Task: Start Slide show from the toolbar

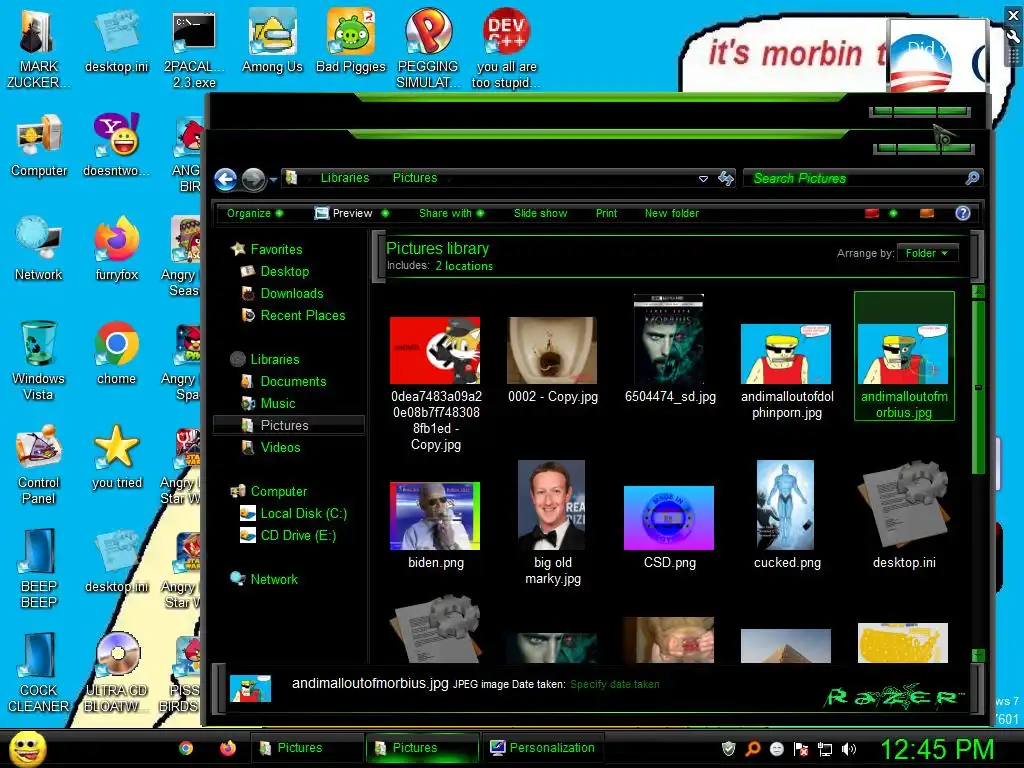Action: click(x=540, y=213)
